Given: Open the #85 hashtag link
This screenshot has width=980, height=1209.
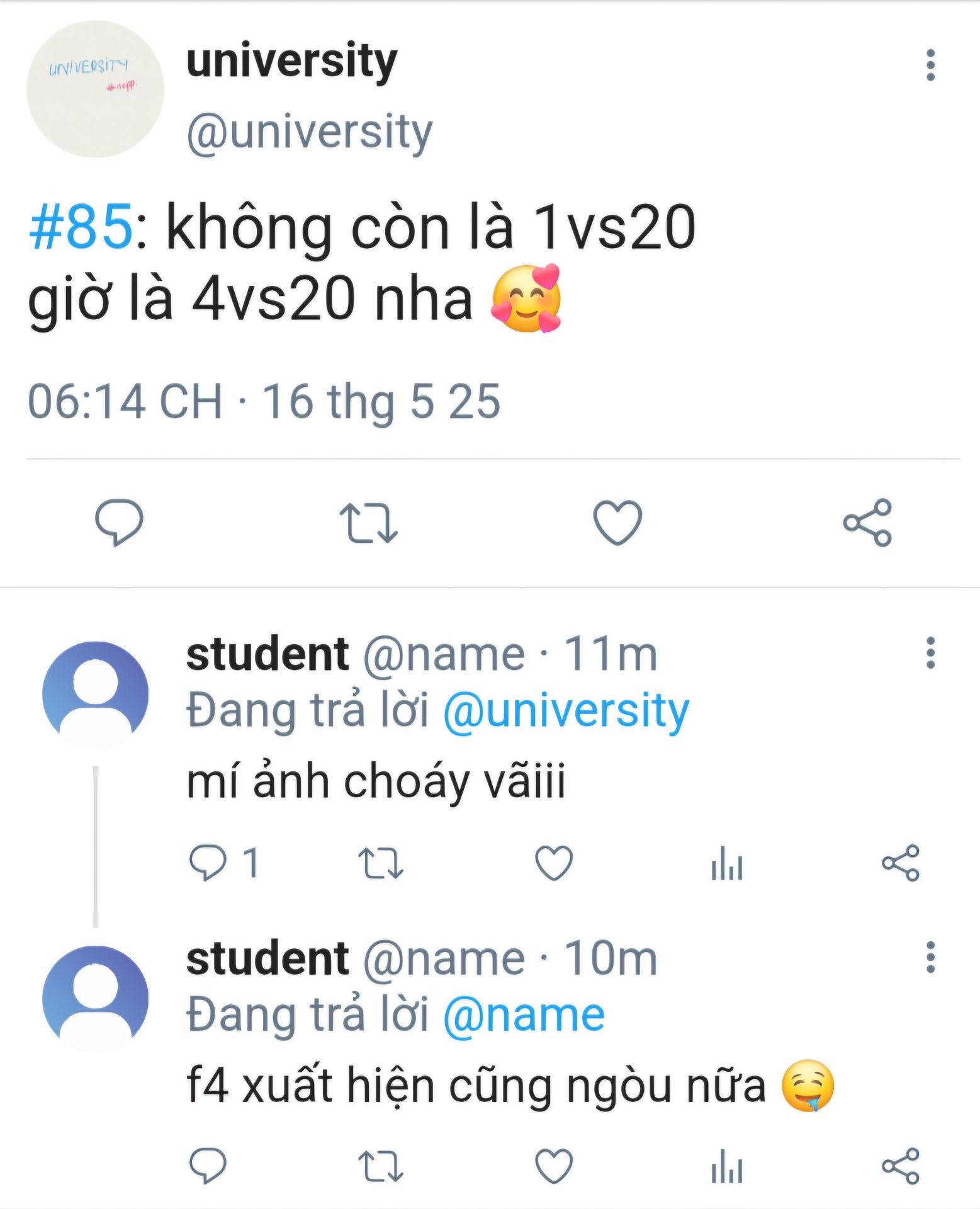Looking at the screenshot, I should tap(81, 227).
